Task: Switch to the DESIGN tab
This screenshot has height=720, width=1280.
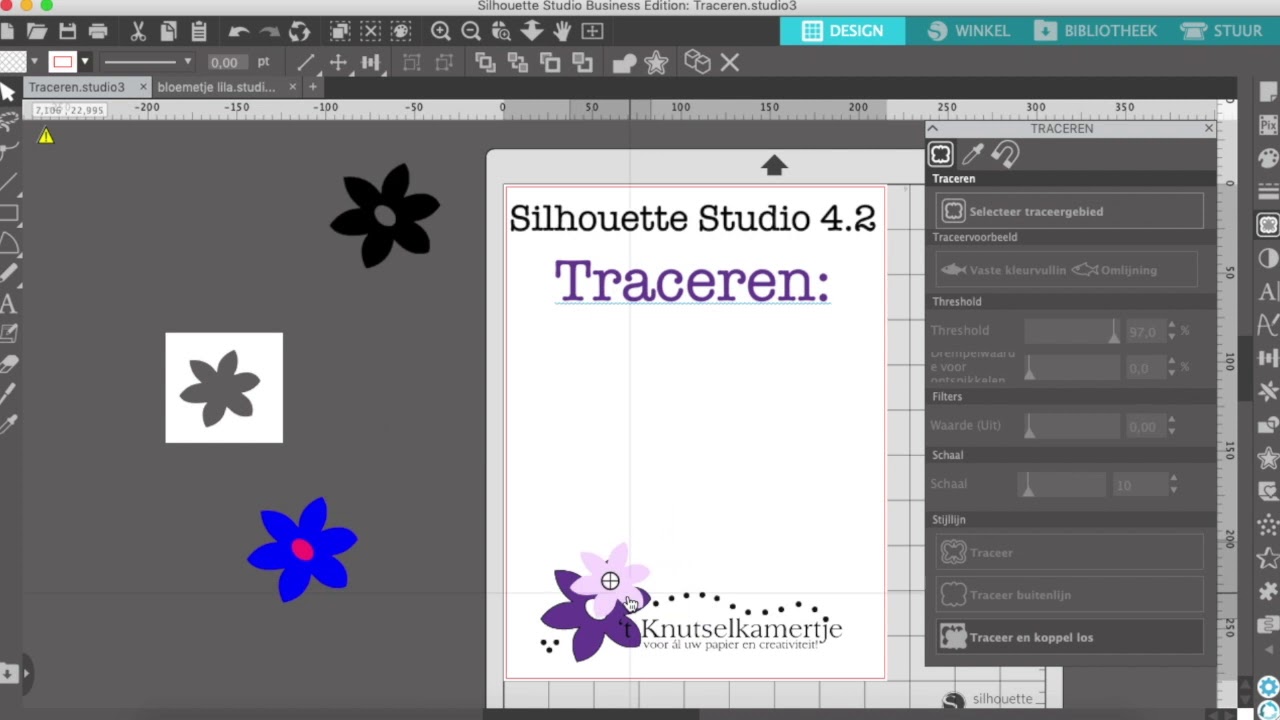Action: tap(843, 31)
